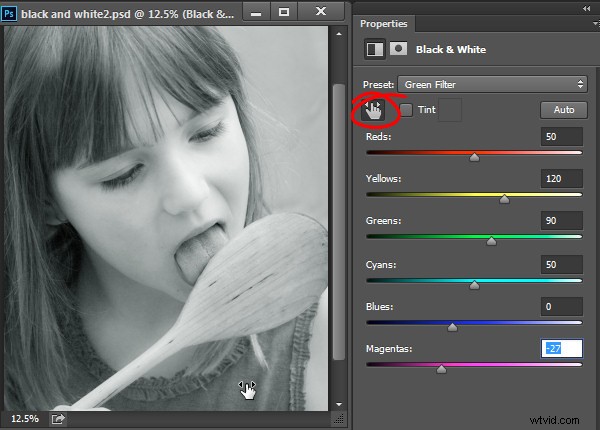Click the Magentas value input field
This screenshot has width=600, height=430.
(x=562, y=349)
